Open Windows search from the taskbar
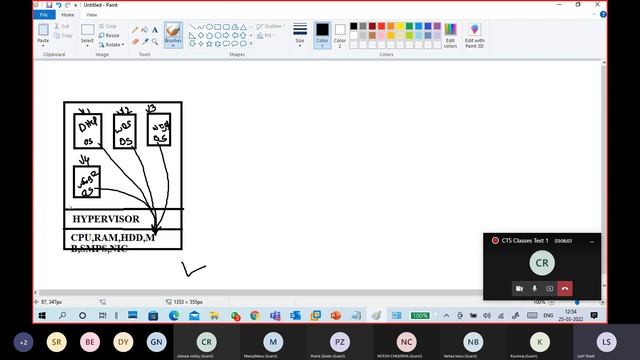 tap(62, 315)
